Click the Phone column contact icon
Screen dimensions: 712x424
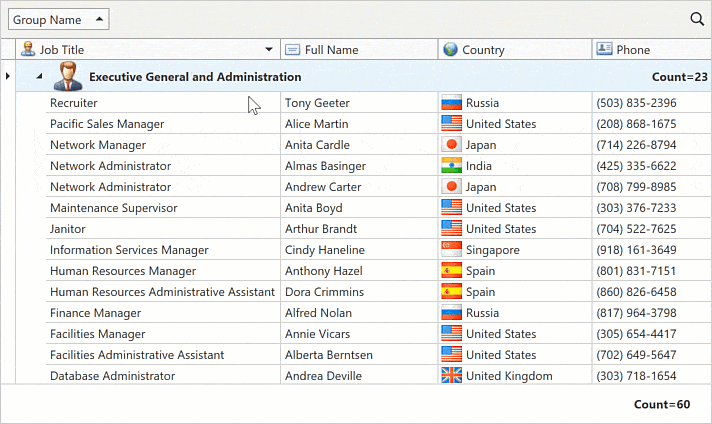[x=604, y=49]
